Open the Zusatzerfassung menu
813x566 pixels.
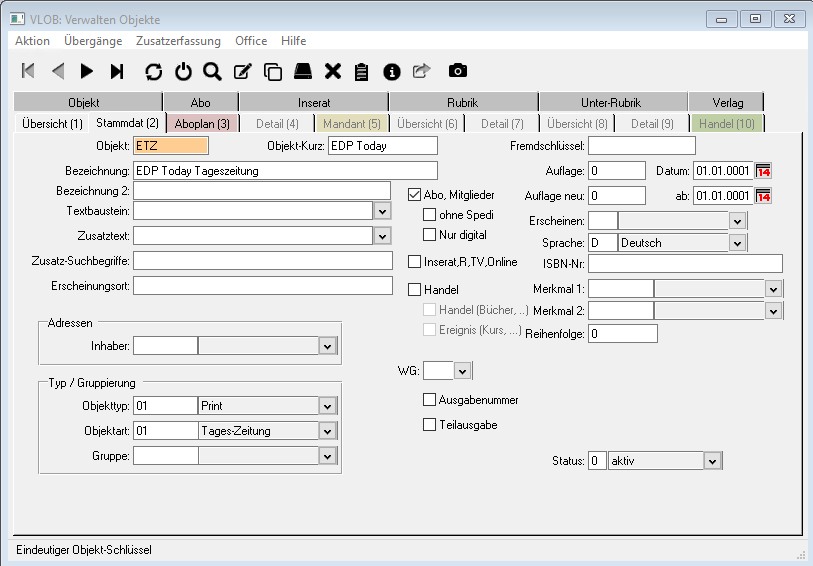(179, 41)
